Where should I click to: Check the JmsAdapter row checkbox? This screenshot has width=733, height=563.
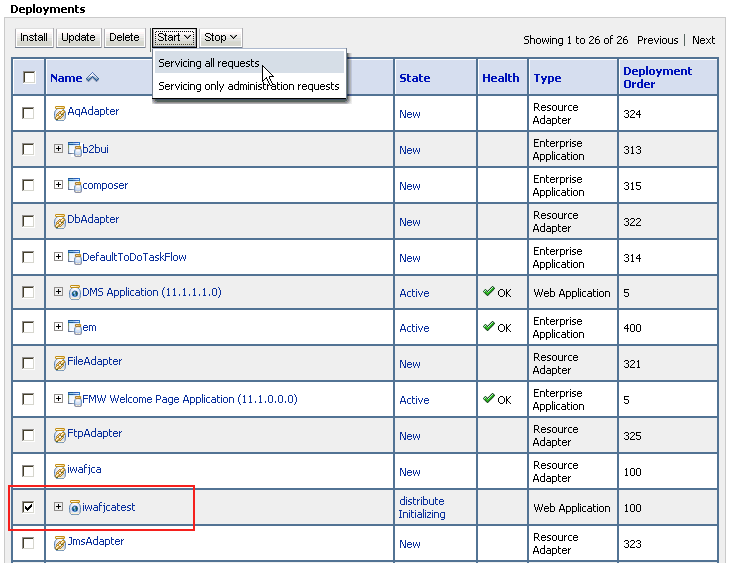[28, 543]
